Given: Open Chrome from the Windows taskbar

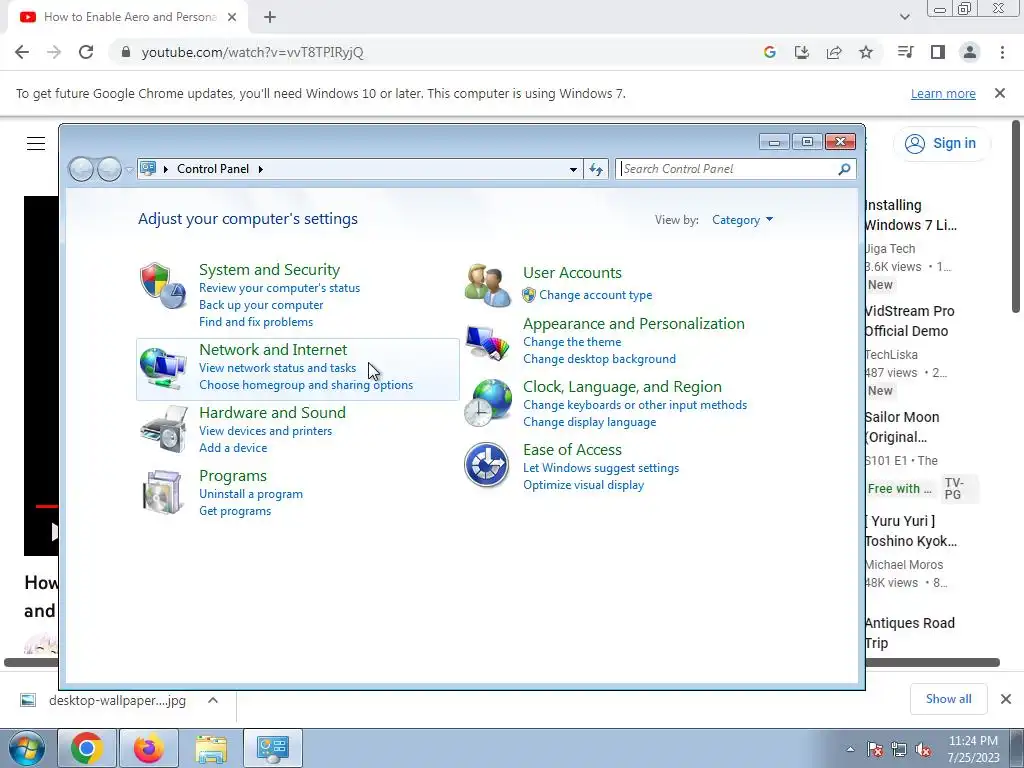Looking at the screenshot, I should coord(87,748).
